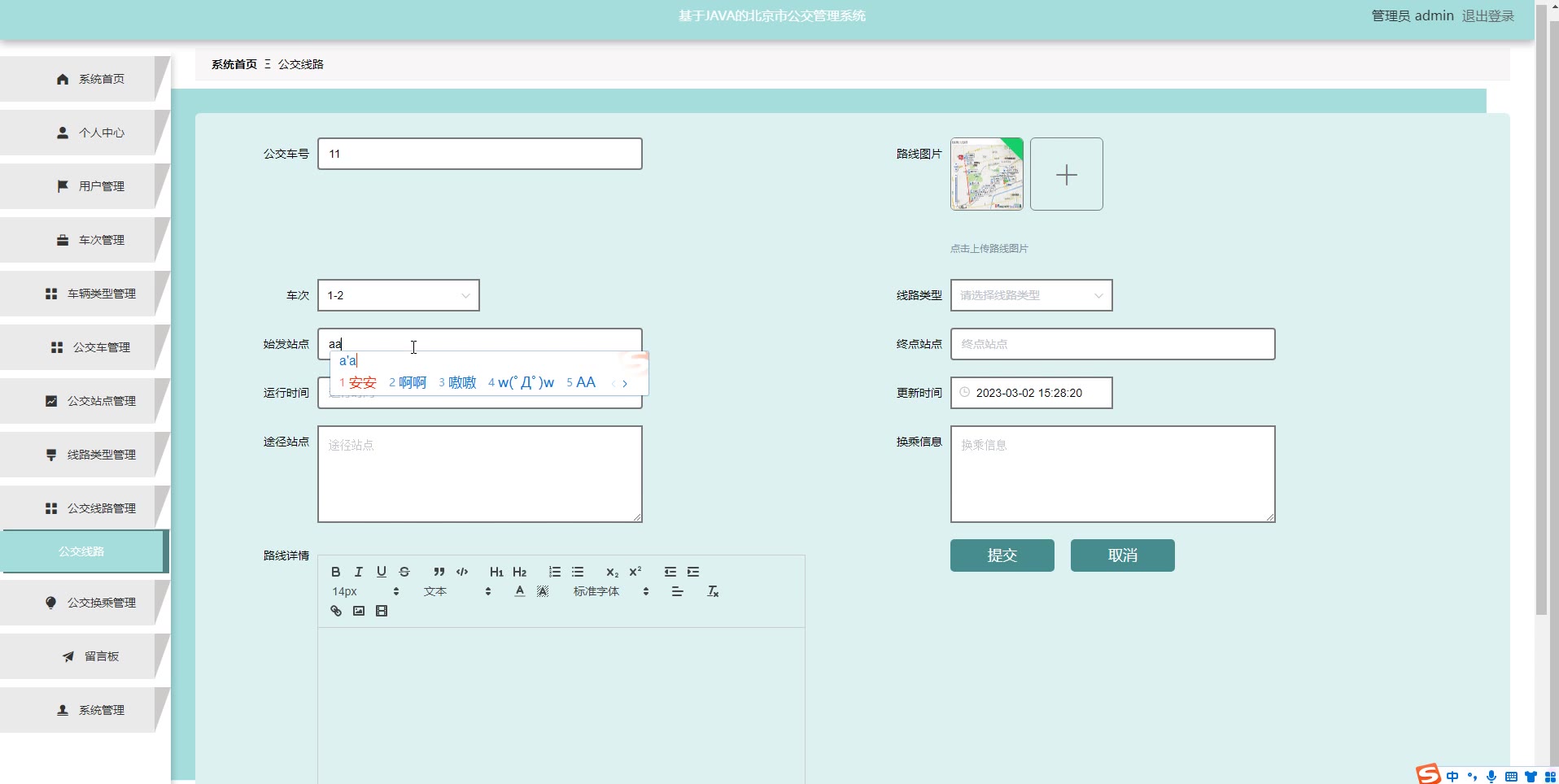Click the 换乘信息 text area
Image resolution: width=1559 pixels, height=784 pixels.
coord(1112,474)
